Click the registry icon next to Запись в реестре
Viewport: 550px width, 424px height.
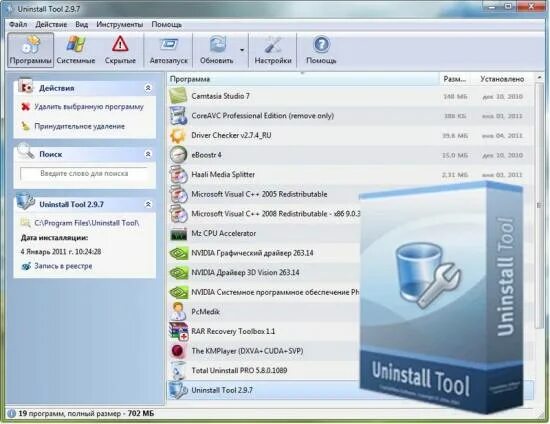(x=26, y=266)
